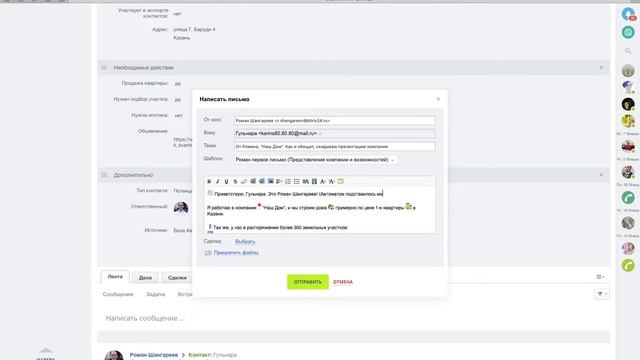This screenshot has height=360, width=640.
Task: Open the Шаблон template dropdown
Action: (315, 160)
